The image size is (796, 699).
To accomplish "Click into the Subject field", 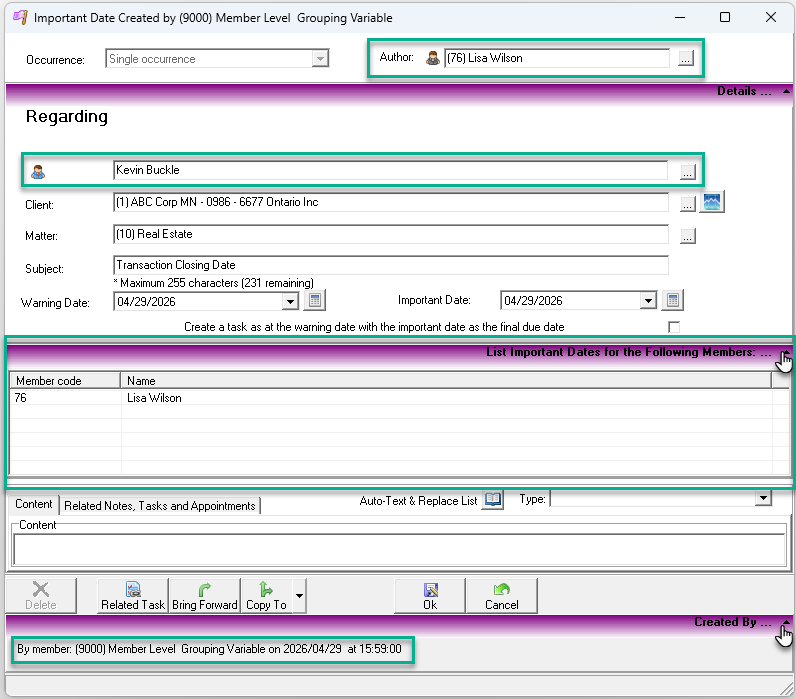I will click(x=390, y=265).
